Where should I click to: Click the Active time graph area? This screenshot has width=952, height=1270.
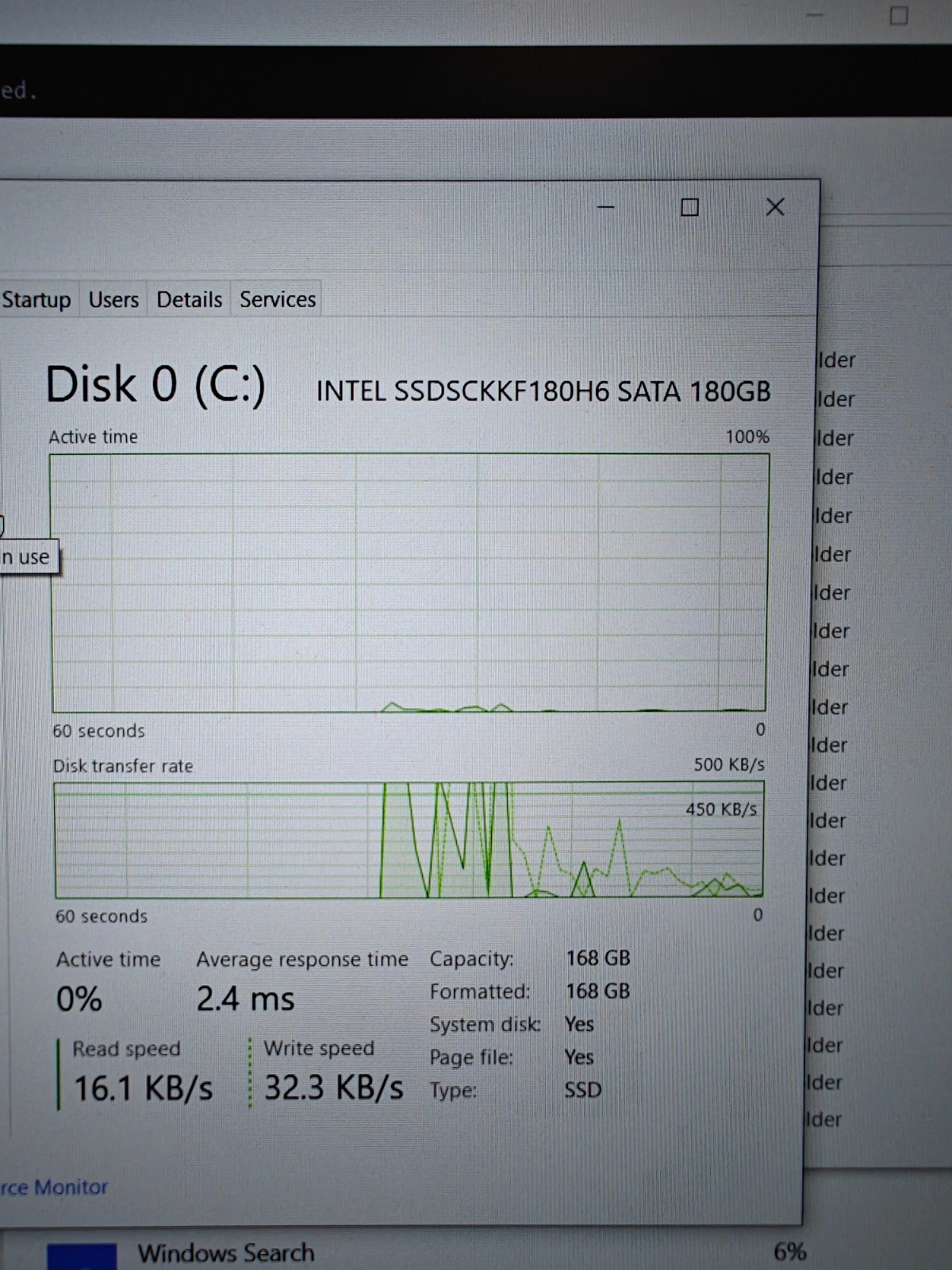click(409, 583)
